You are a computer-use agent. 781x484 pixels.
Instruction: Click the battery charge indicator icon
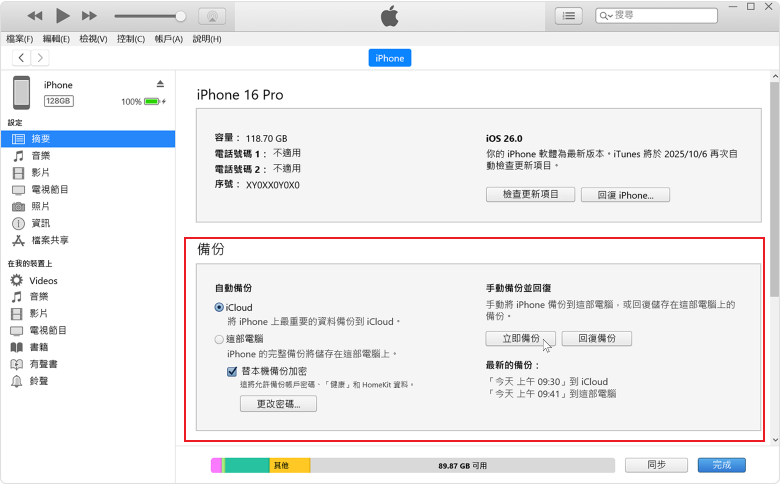[x=152, y=102]
